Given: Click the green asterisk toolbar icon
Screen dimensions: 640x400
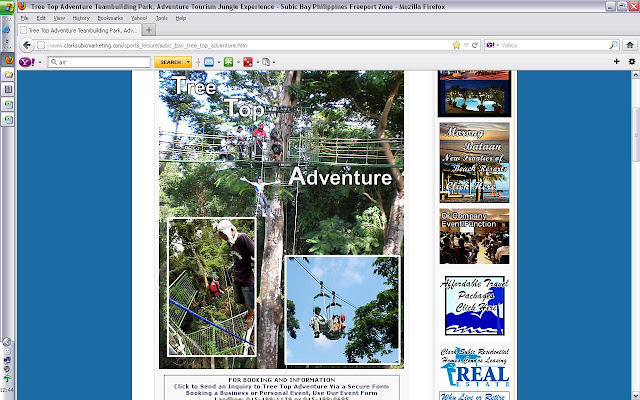Looking at the screenshot, I should coord(229,62).
